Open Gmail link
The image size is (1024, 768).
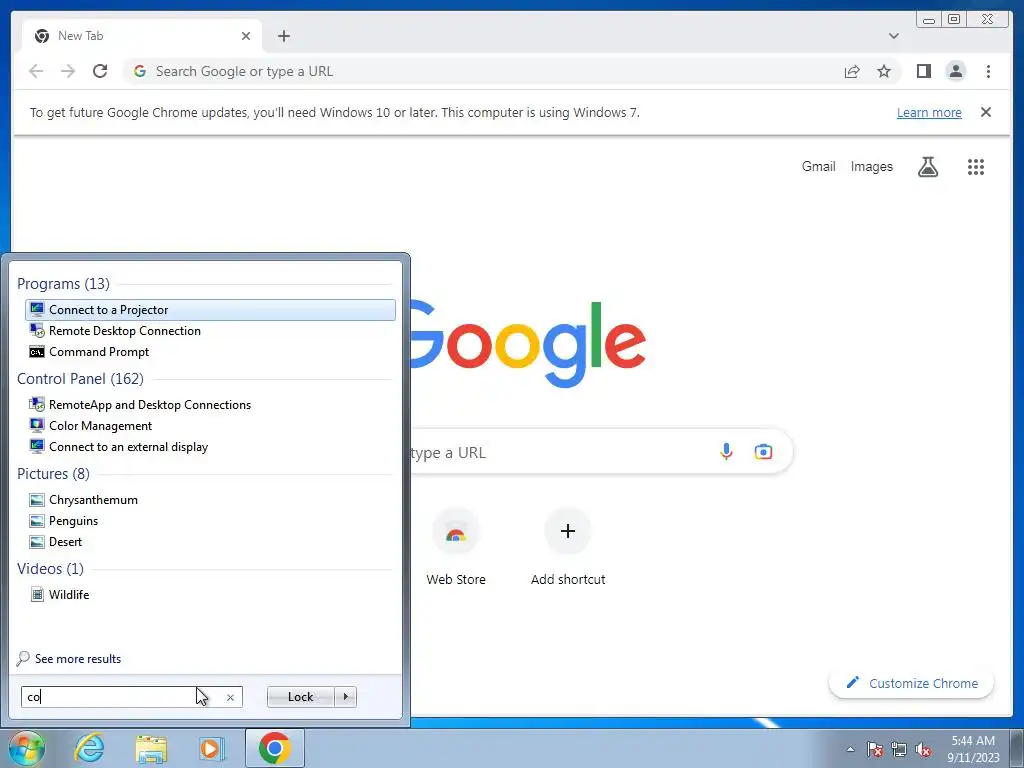pos(818,167)
